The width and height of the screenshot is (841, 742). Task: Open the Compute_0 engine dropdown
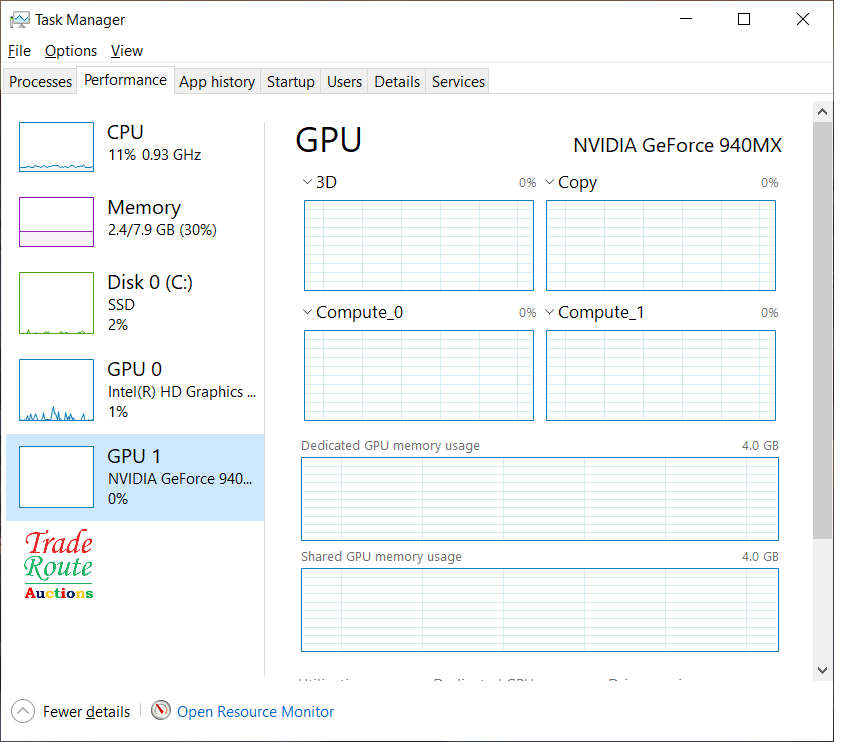(307, 312)
